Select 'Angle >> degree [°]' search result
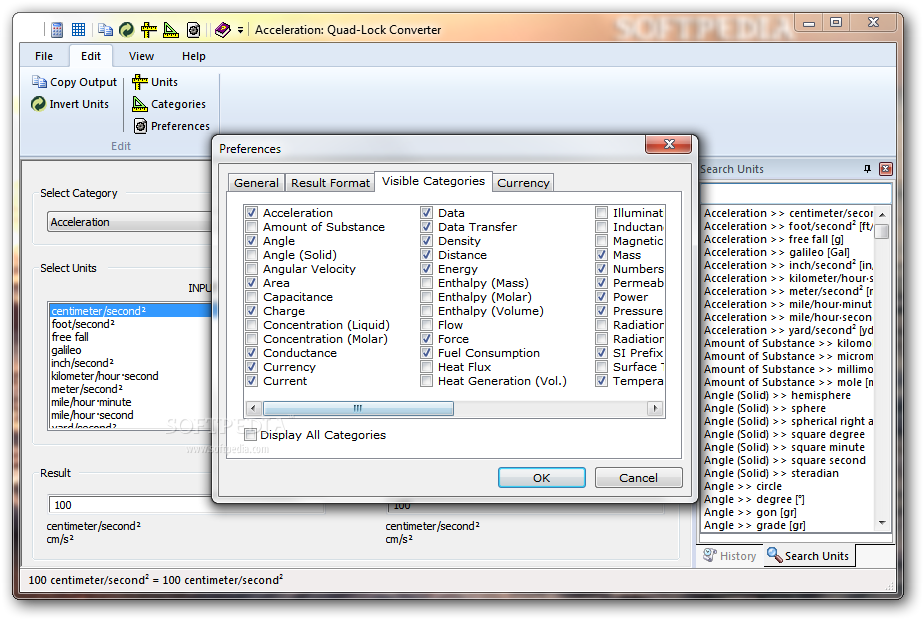This screenshot has width=924, height=620. 754,499
